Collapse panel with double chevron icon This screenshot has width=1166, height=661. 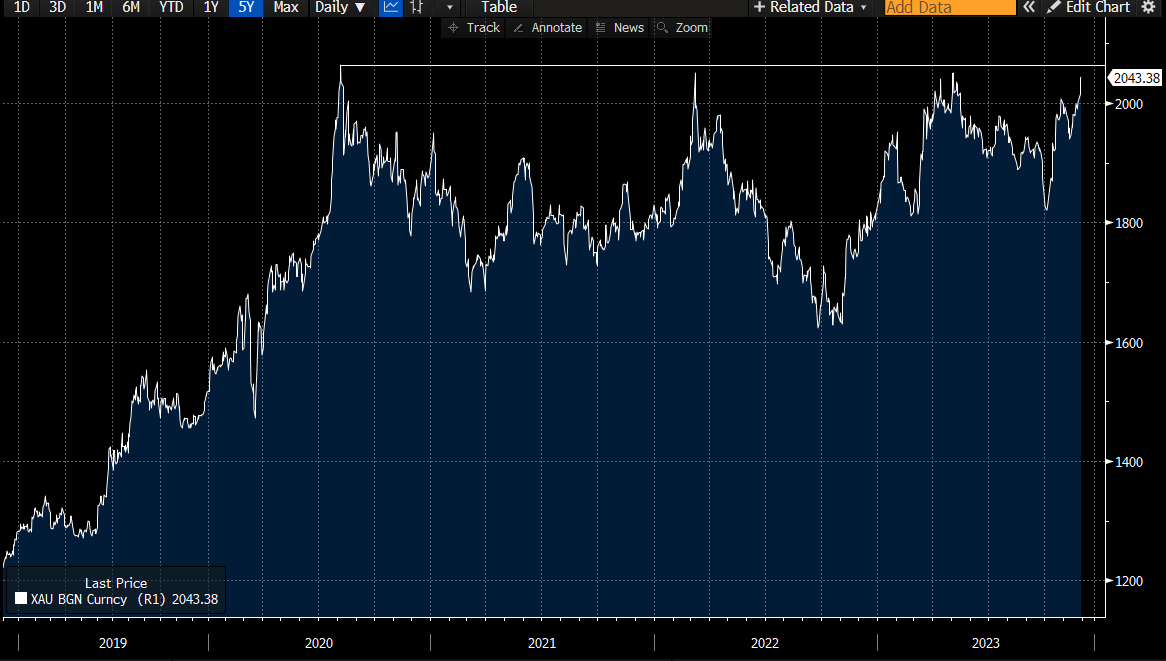(1028, 7)
